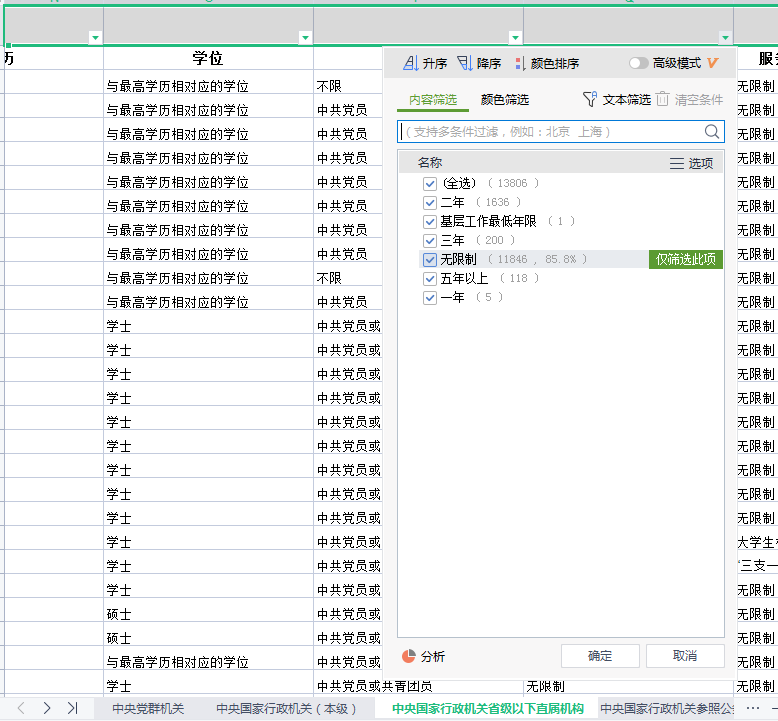This screenshot has height=721, width=778.
Task: Uncheck the (全选) select all checkbox
Action: coord(430,183)
